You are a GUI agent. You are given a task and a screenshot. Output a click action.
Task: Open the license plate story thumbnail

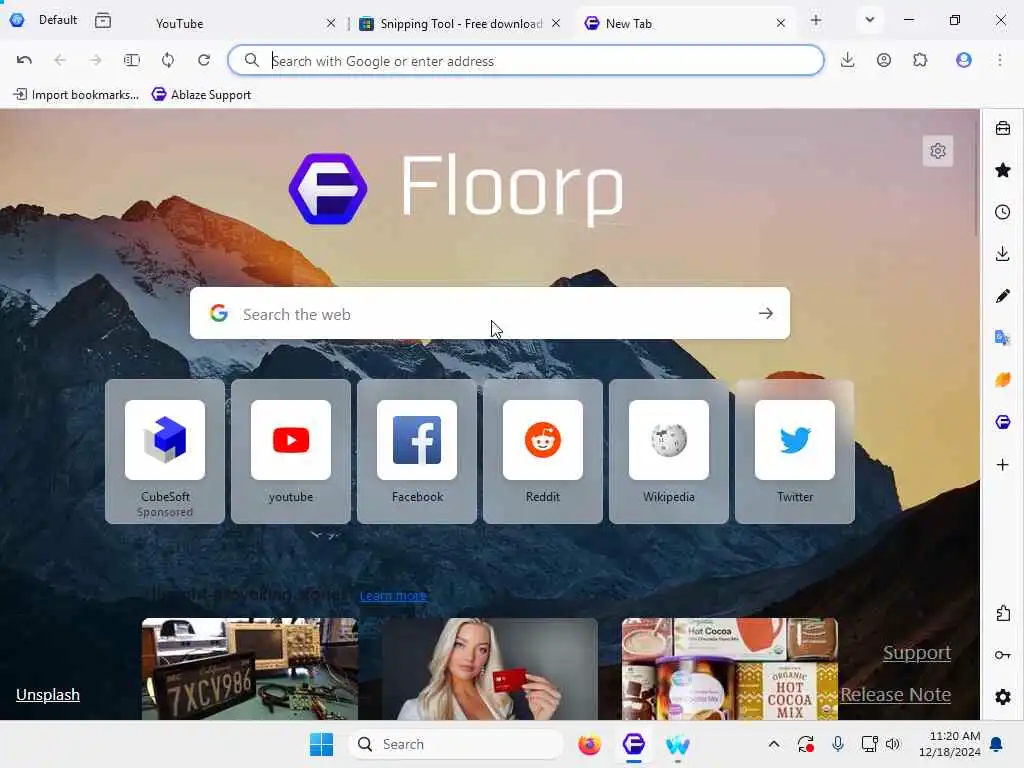(250, 669)
